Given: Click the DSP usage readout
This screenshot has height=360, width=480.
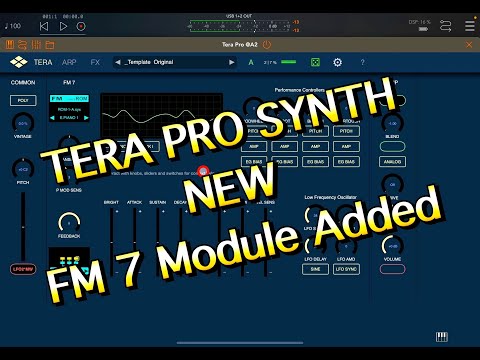Looking at the screenshot, I should pyautogui.click(x=420, y=22).
